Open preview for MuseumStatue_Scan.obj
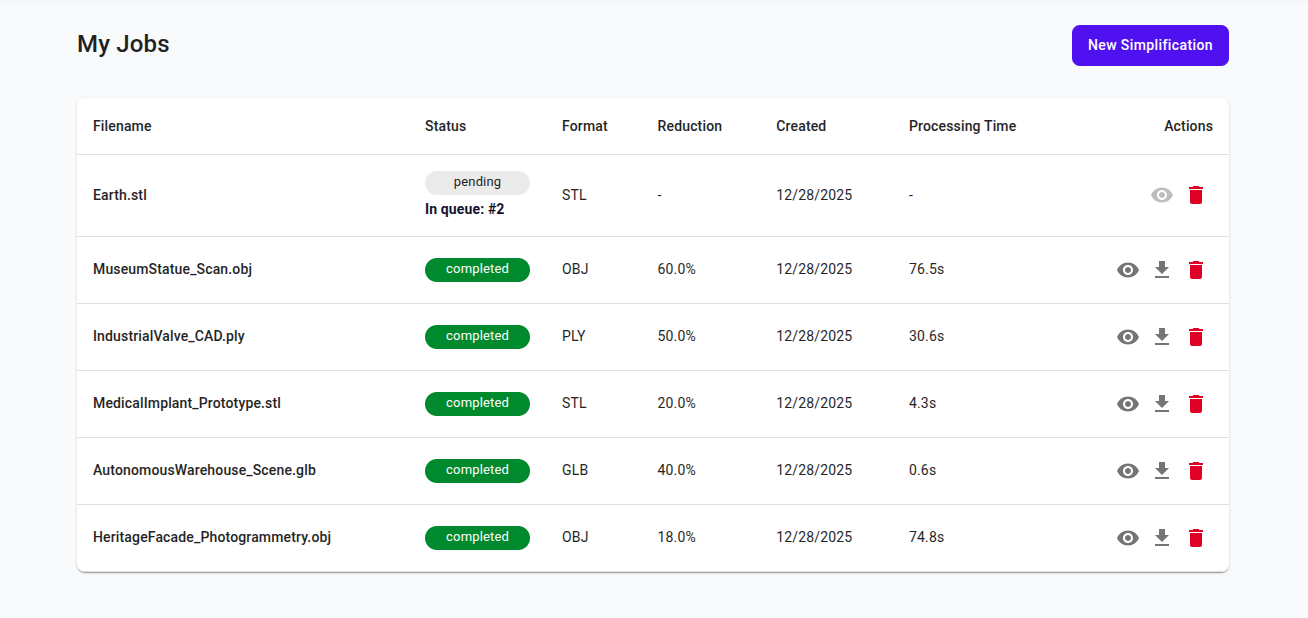Image resolution: width=1308 pixels, height=618 pixels. pyautogui.click(x=1128, y=269)
